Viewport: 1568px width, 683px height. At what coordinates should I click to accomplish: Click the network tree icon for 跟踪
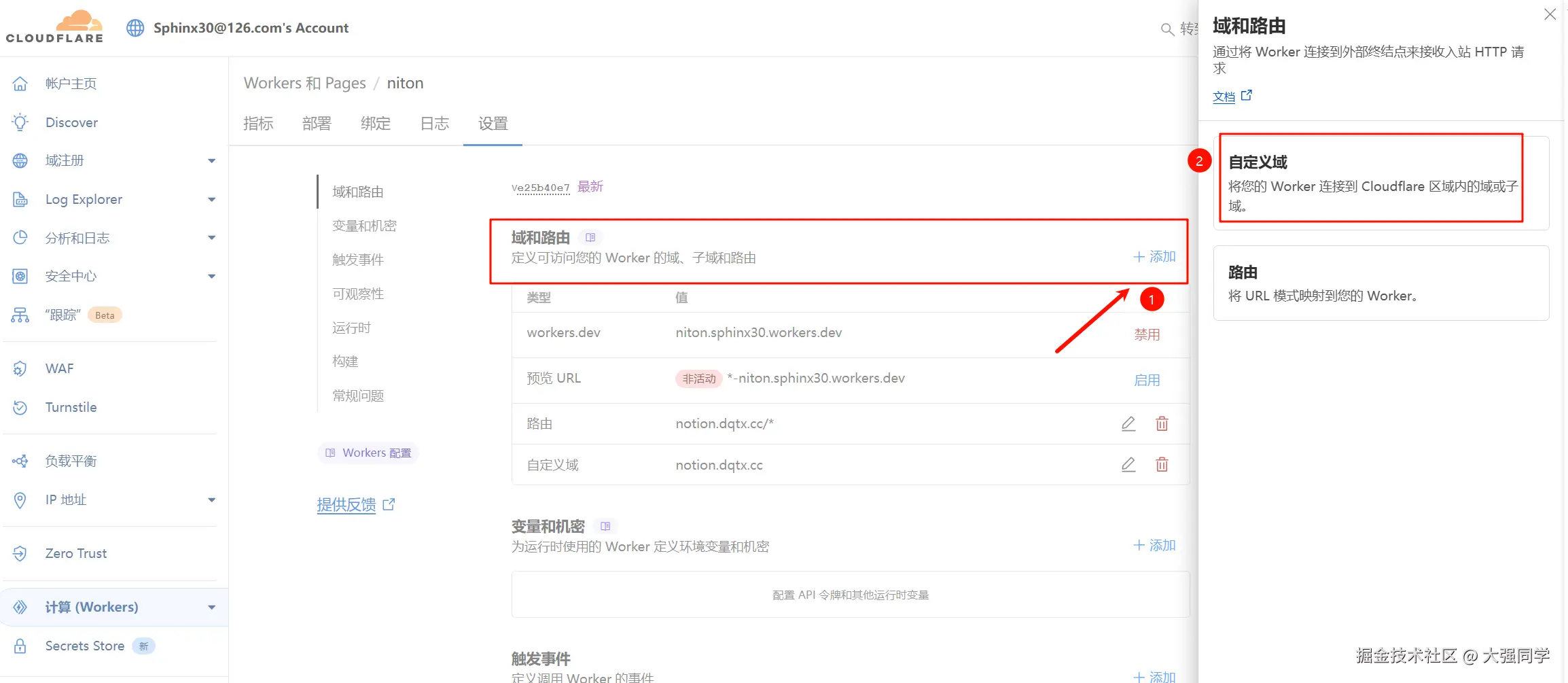coord(20,315)
